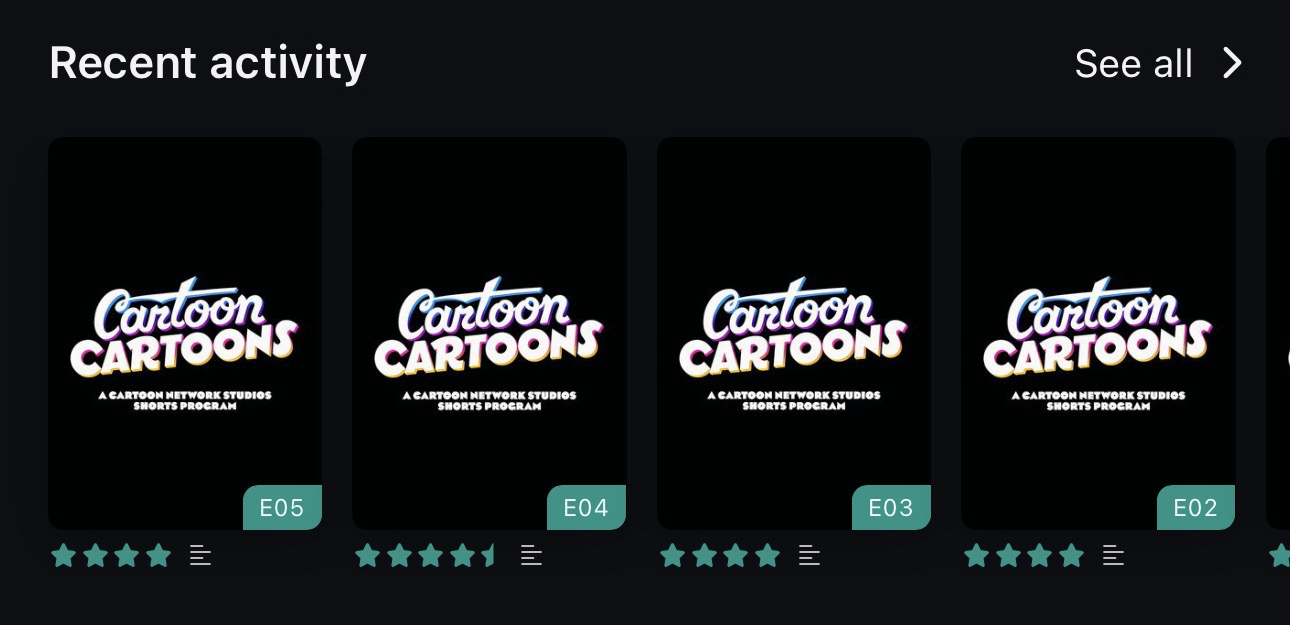The height and width of the screenshot is (625, 1290).
Task: Click the E04 episode badge
Action: 586,508
